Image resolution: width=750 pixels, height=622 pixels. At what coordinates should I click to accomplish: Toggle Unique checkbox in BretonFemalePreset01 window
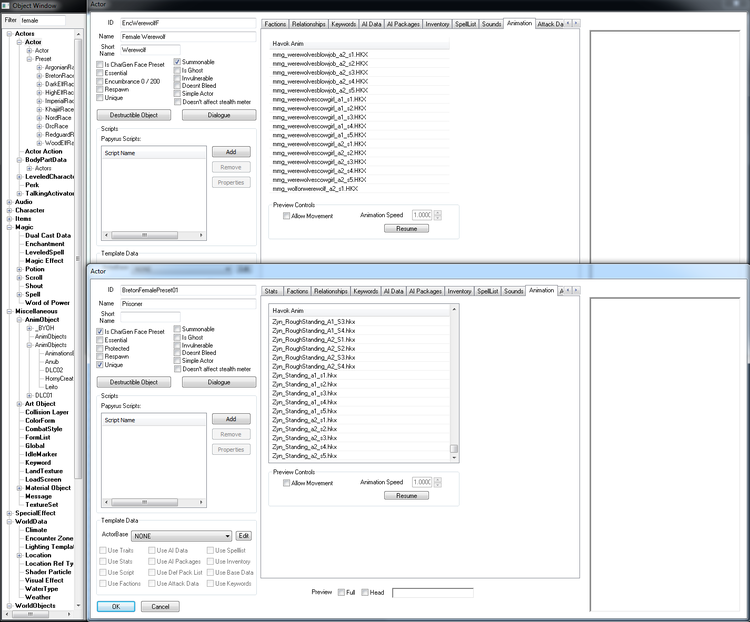click(99, 365)
